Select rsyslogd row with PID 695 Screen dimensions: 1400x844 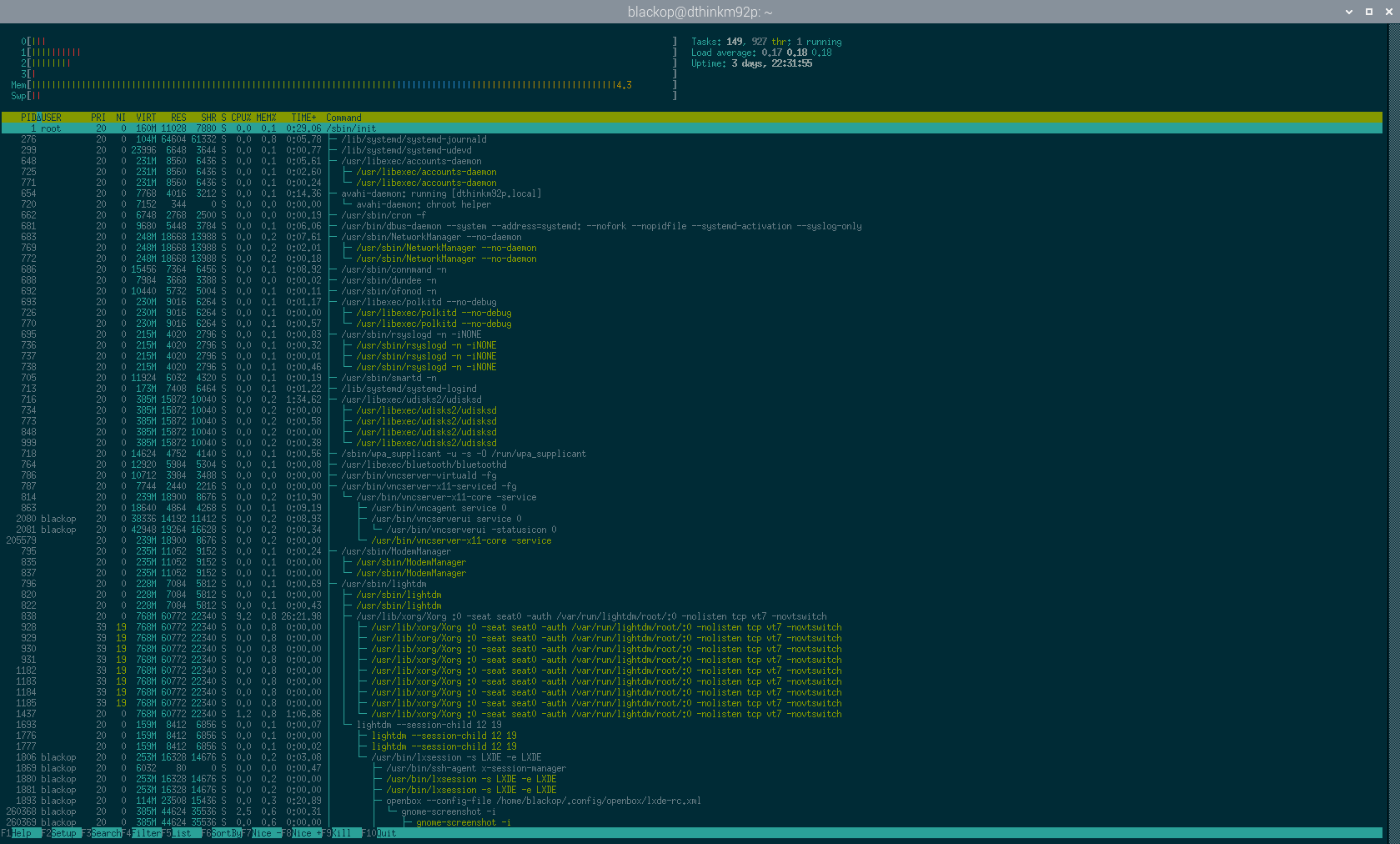pos(692,334)
